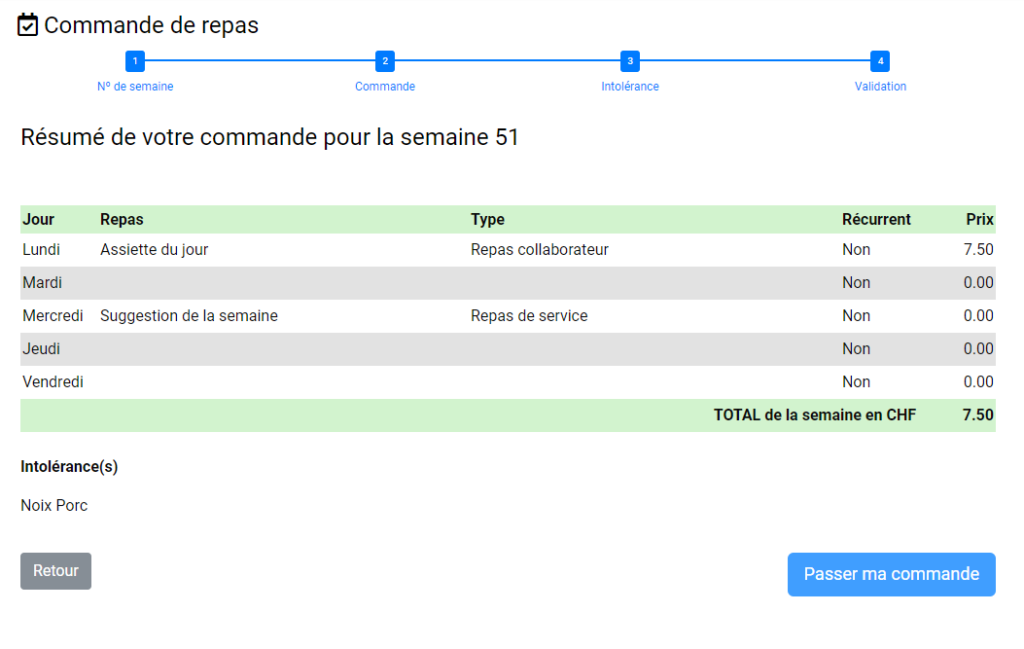The width and height of the screenshot is (1024, 649).
Task: Go to step 2 numbered square
Action: tap(385, 61)
